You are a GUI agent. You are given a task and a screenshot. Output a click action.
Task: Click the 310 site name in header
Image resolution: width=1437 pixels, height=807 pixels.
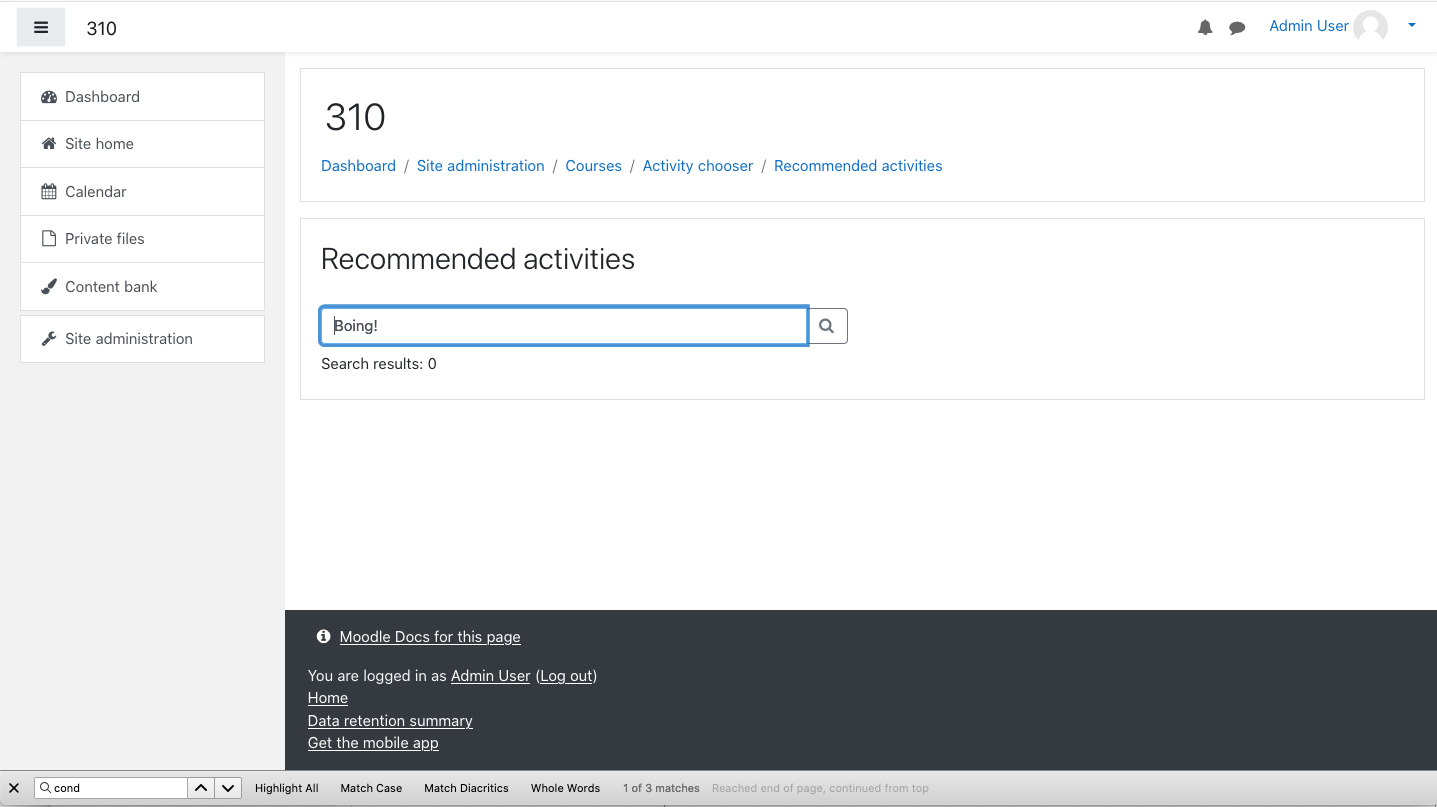pos(102,28)
